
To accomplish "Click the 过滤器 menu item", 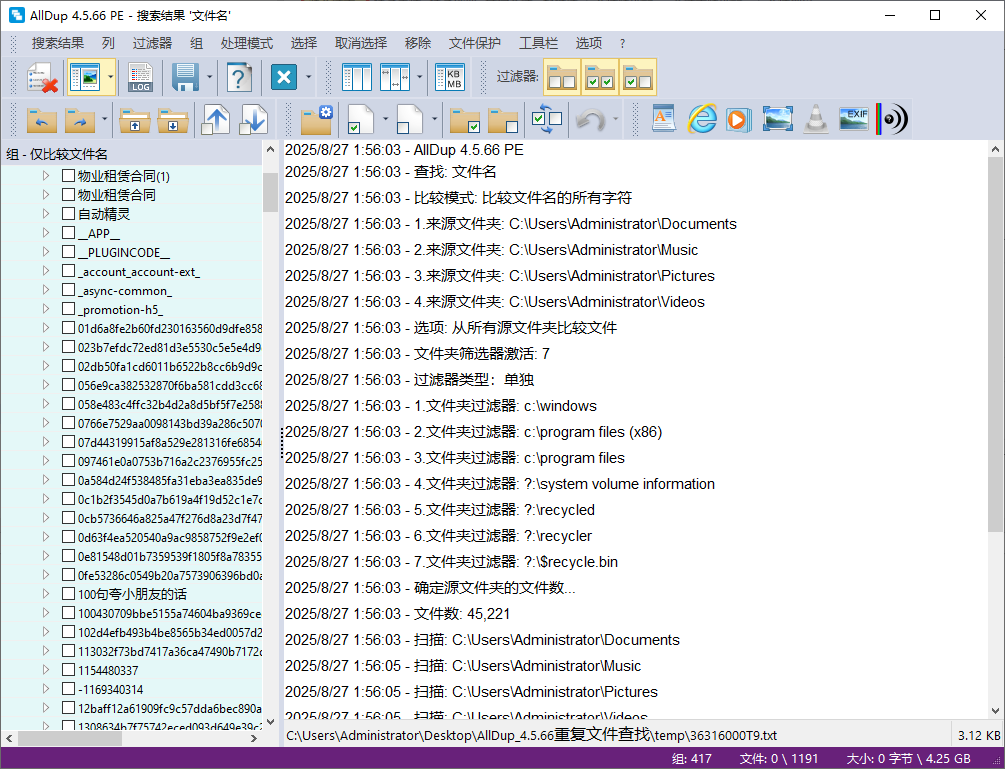I will [151, 43].
